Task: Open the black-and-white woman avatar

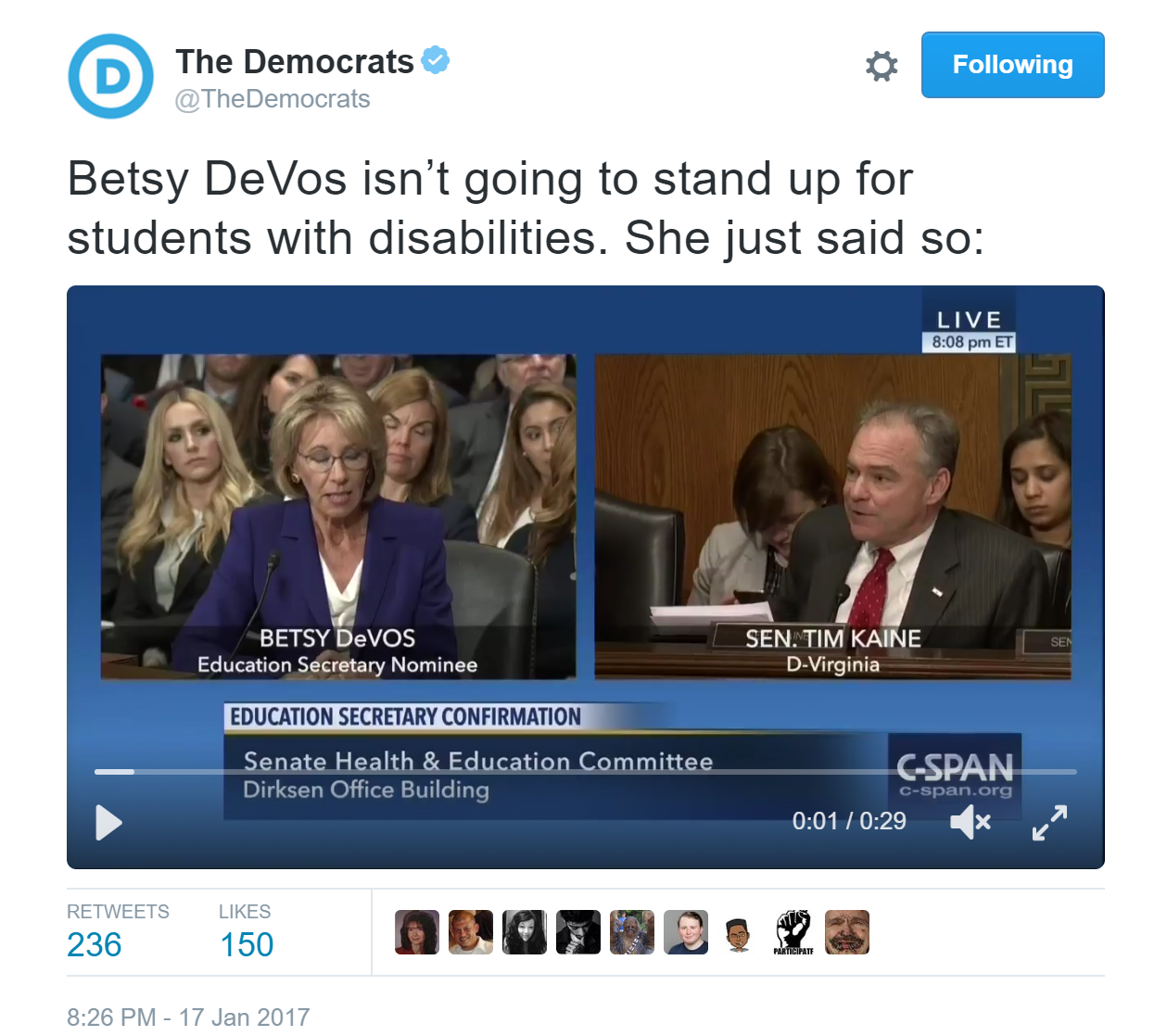Action: (525, 932)
